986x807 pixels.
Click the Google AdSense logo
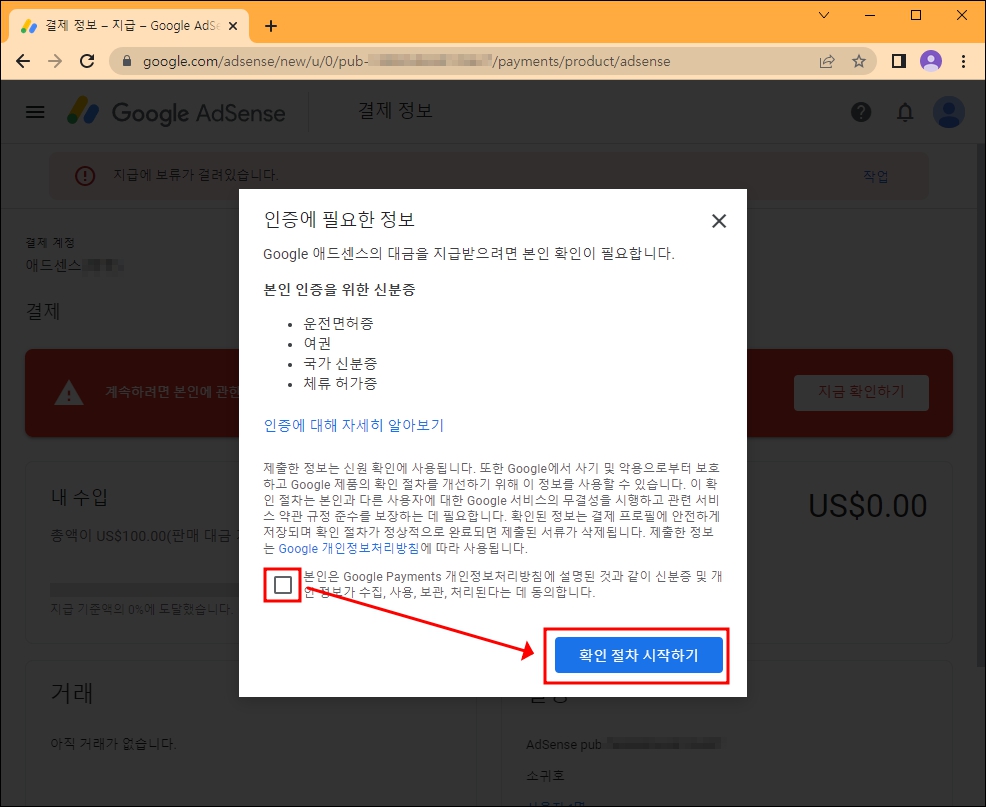[177, 113]
